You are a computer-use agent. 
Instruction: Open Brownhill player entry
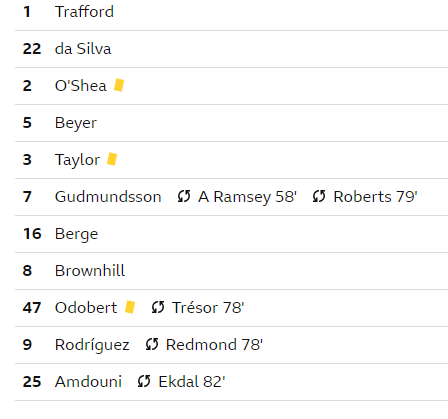click(90, 271)
